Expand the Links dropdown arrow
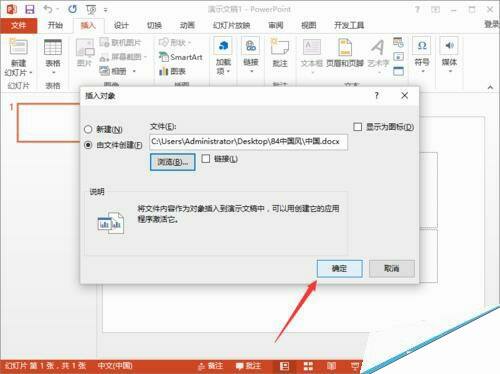Image resolution: width=500 pixels, height=374 pixels. 251,71
